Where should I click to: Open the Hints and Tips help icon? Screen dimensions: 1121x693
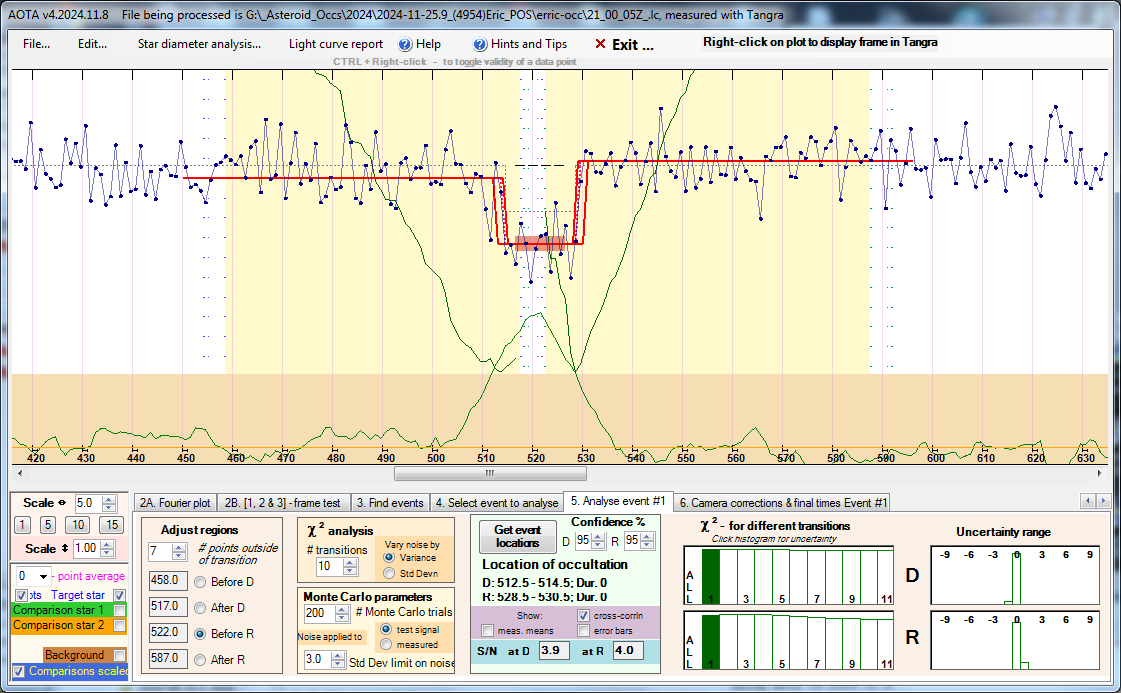tap(480, 44)
